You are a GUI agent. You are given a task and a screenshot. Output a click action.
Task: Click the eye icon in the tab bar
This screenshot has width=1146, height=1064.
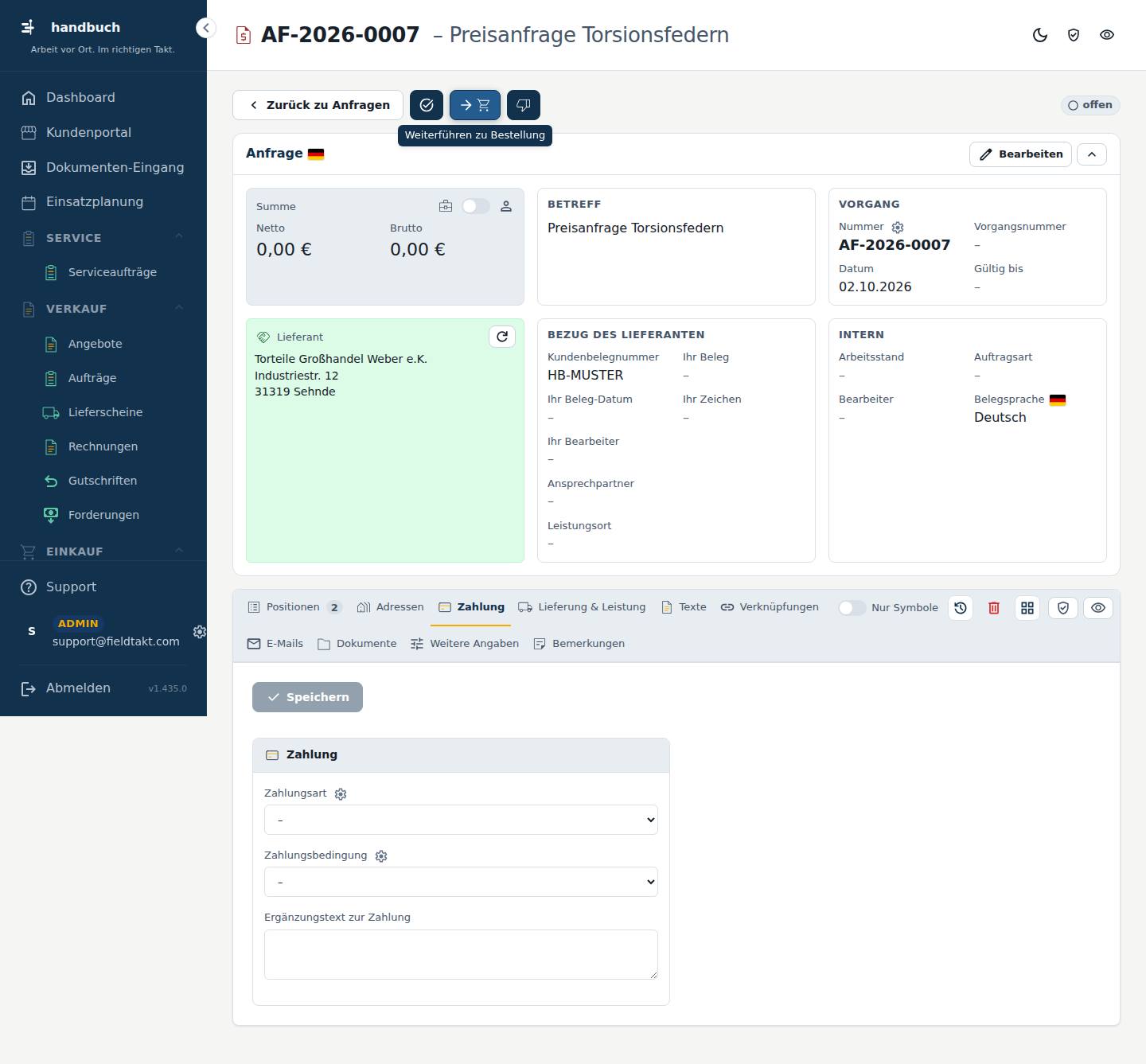click(x=1098, y=608)
